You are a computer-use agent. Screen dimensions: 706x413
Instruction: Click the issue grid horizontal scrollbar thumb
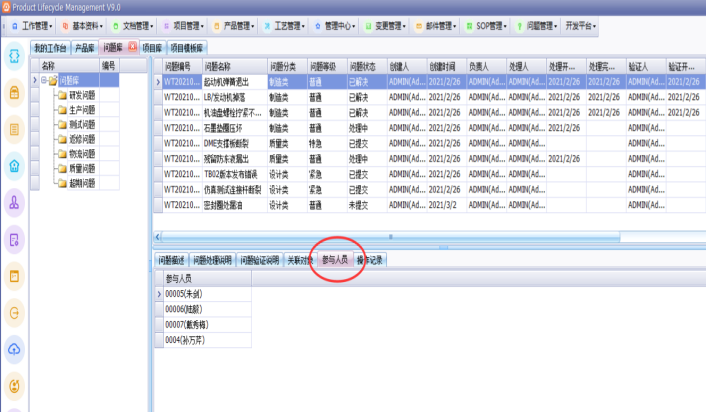(x=390, y=236)
